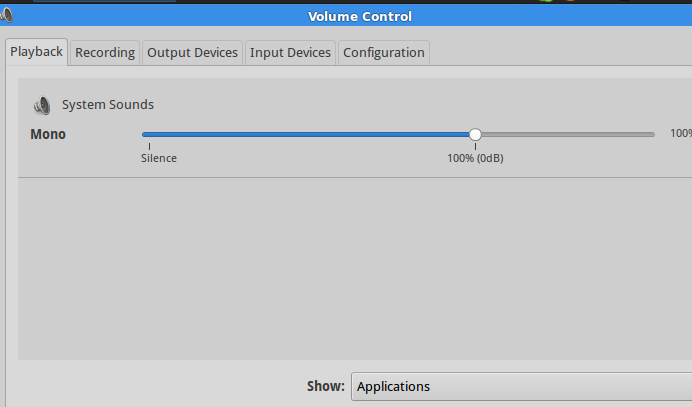Open the Configuration tab

tap(384, 53)
